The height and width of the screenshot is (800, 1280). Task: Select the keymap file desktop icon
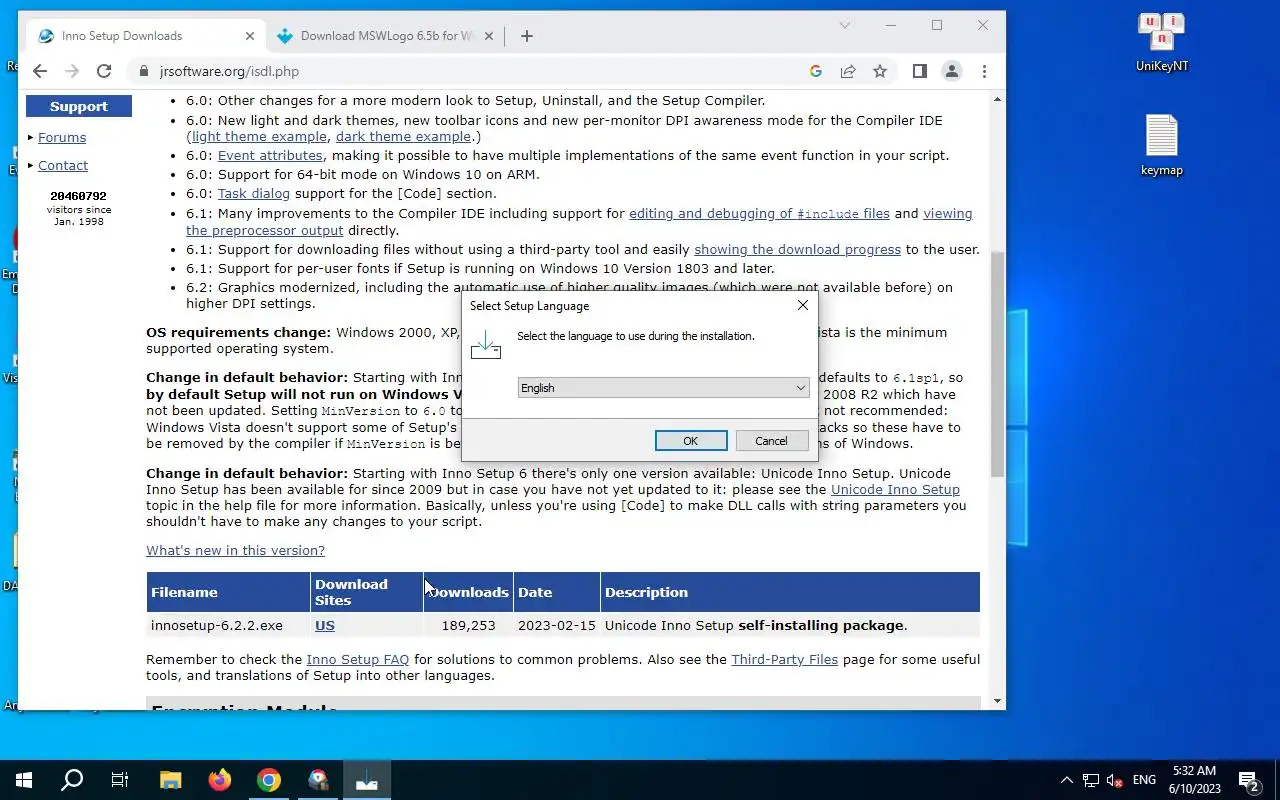[x=1161, y=146]
